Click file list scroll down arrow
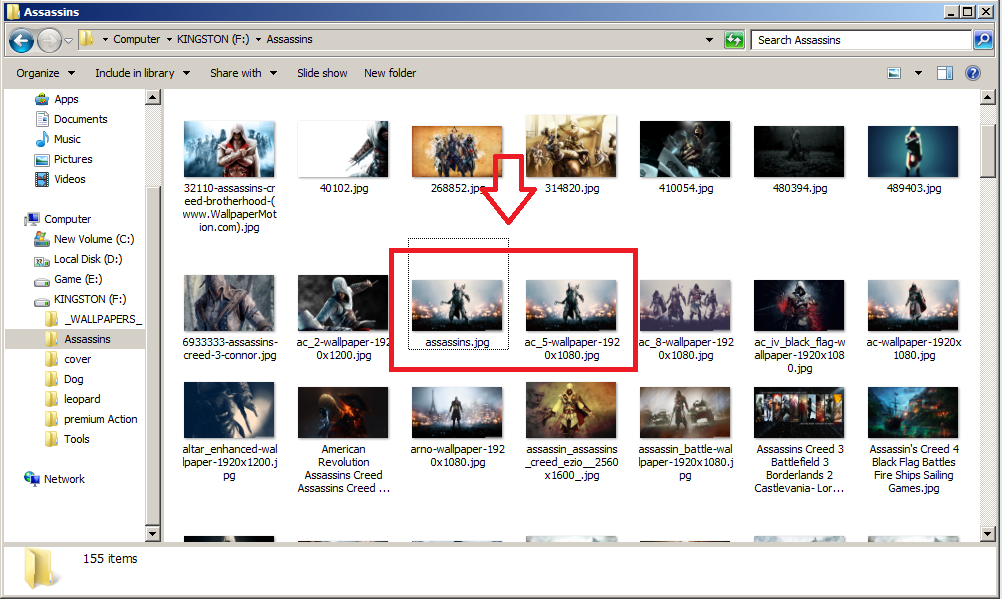Viewport: 1002px width, 599px height. (987, 533)
